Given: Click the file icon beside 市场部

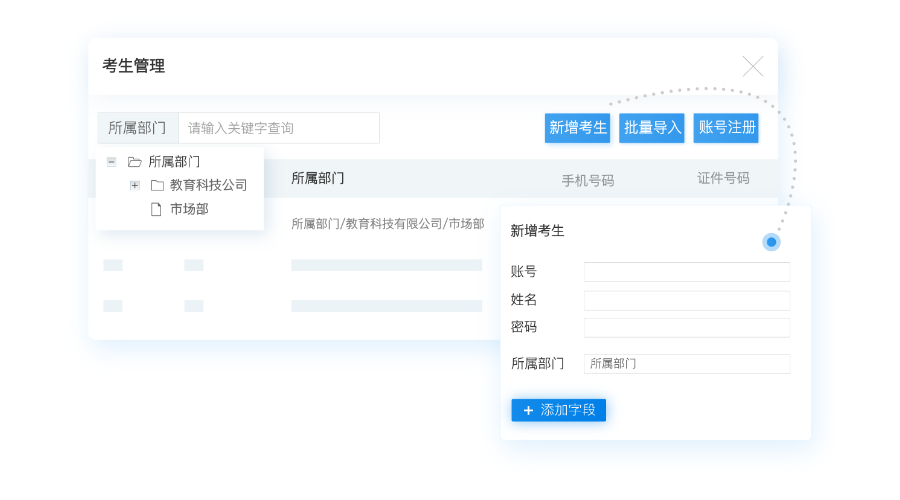Looking at the screenshot, I should tap(156, 209).
